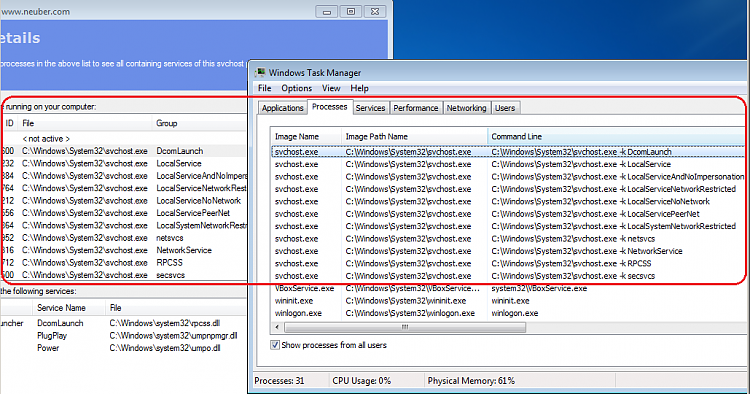Select LocalService group row in neuber window

click(123, 163)
